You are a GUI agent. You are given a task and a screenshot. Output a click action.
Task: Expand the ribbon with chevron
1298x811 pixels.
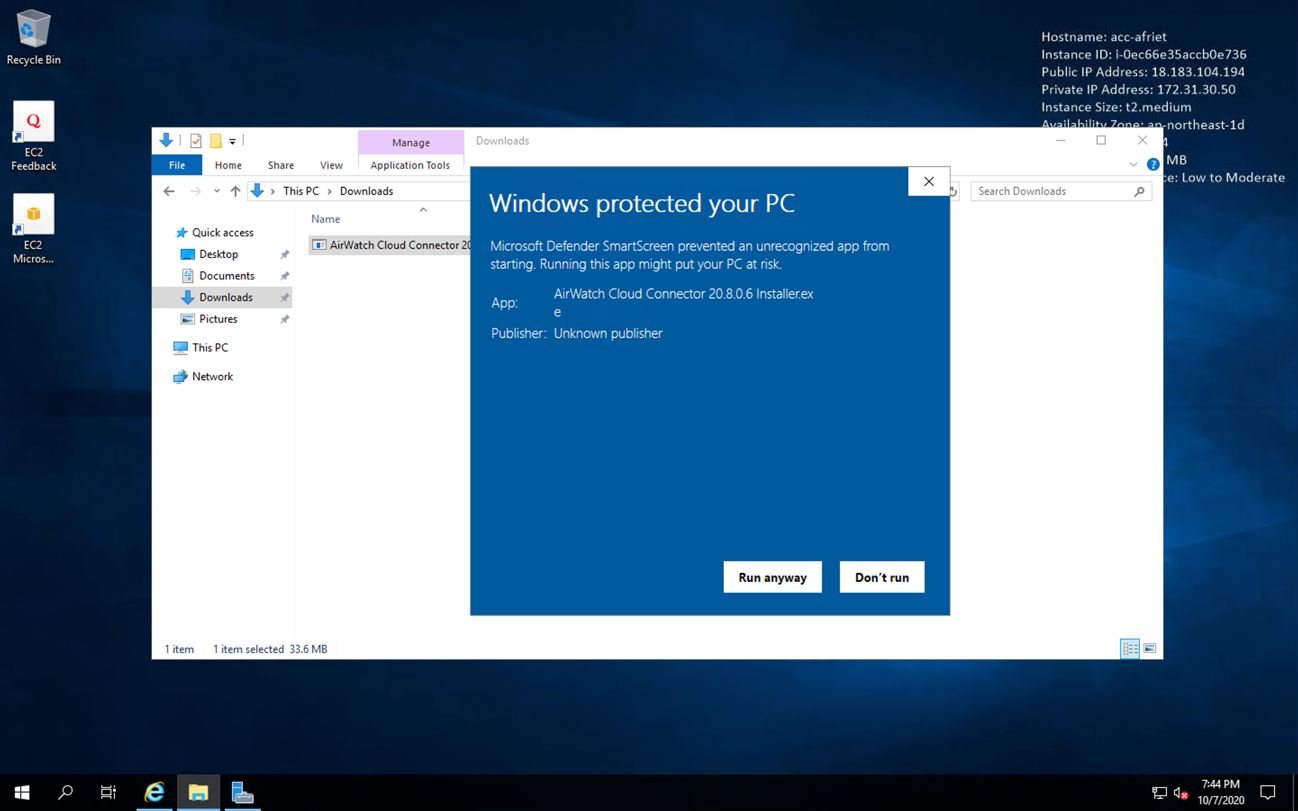(1133, 165)
